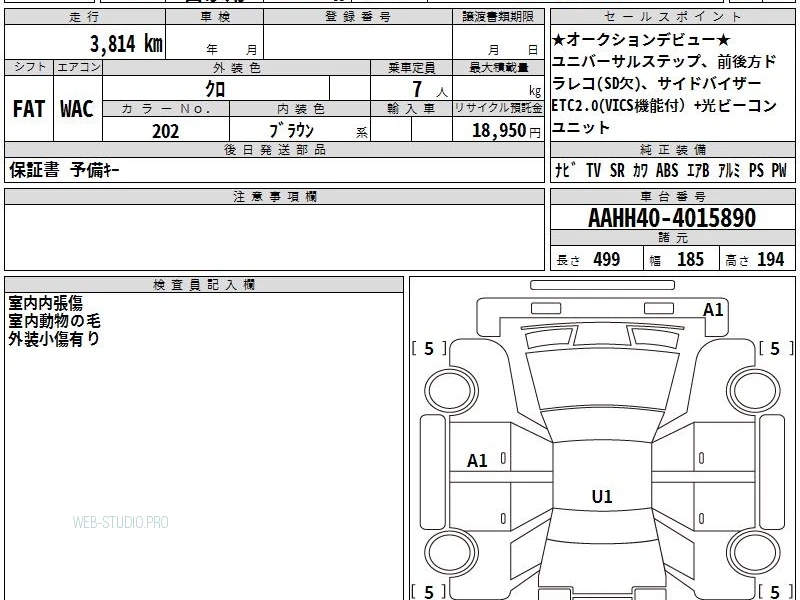This screenshot has width=800, height=600.
Task: Click the カラーNo. header
Action: click(166, 108)
